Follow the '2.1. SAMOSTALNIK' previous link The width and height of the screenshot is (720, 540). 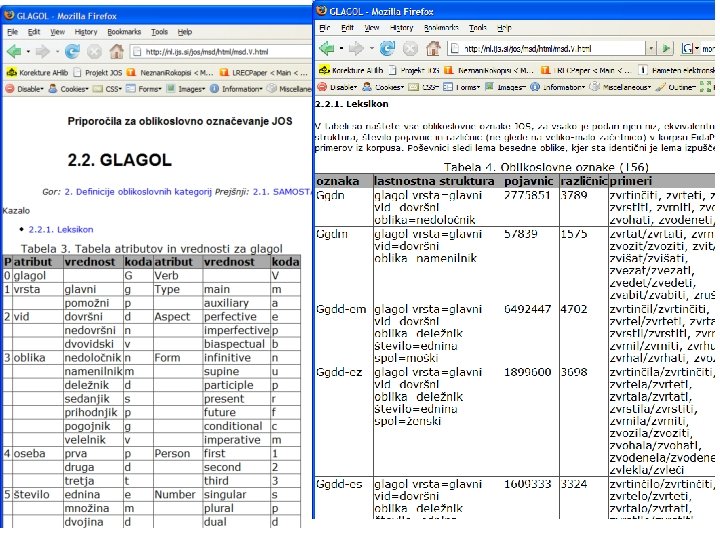[282, 191]
